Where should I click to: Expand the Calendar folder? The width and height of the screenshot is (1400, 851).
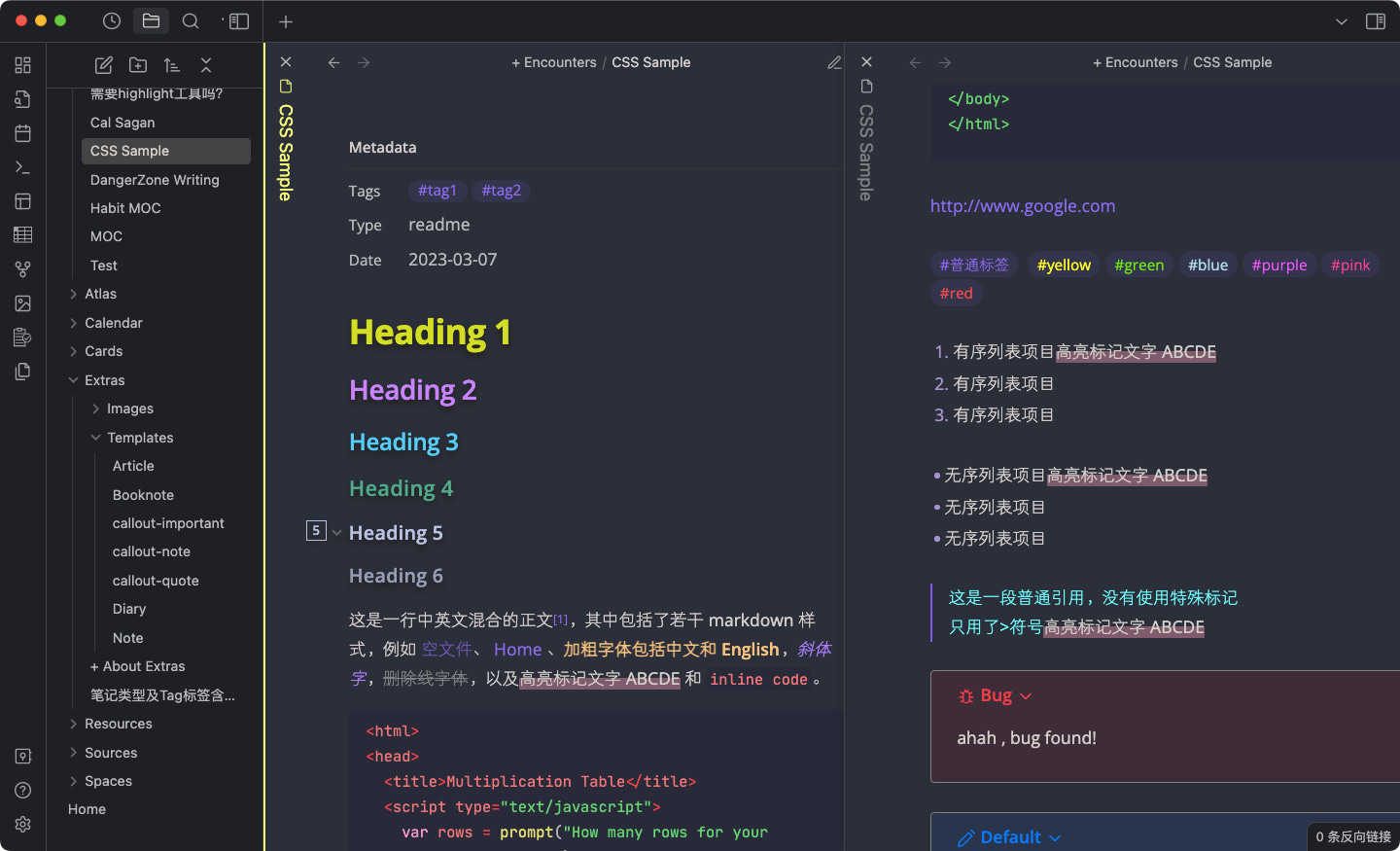[73, 323]
